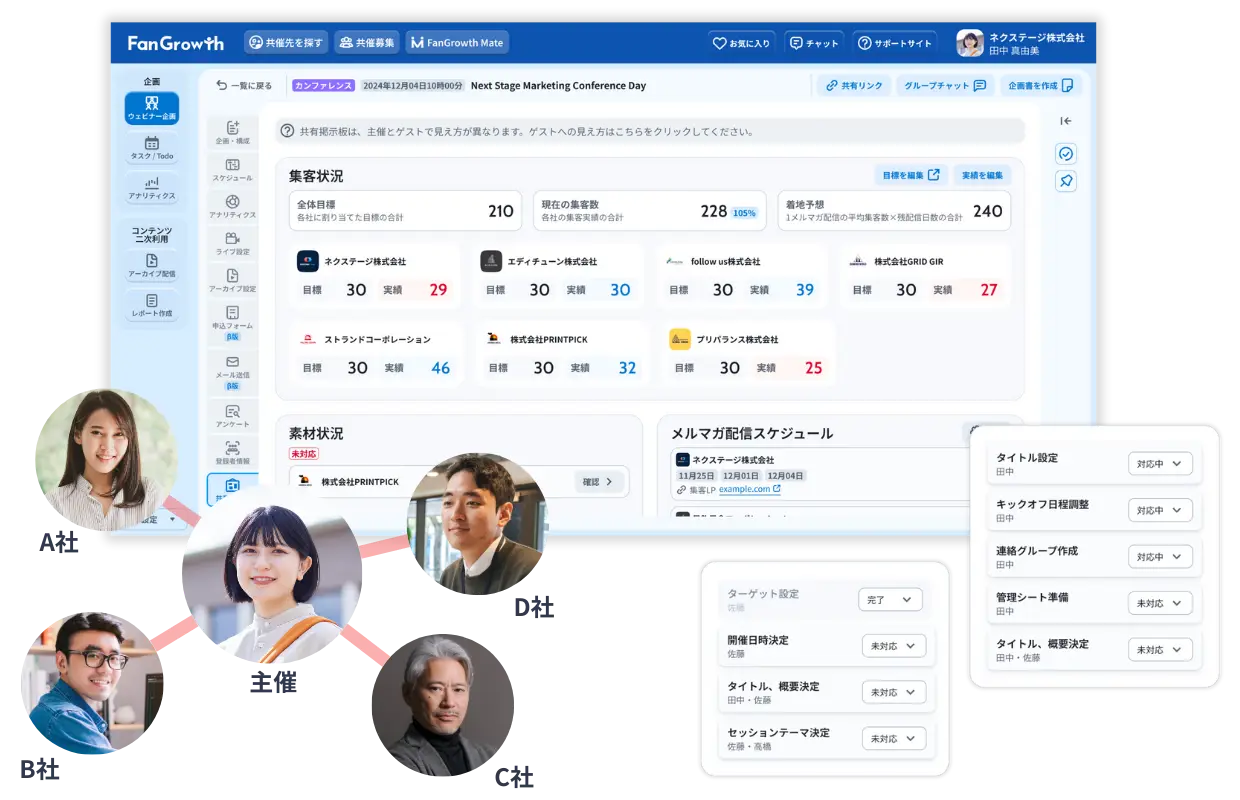Image resolution: width=1240 pixels, height=800 pixels.
Task: Go to 申込フォーム in the inner menu
Action: coord(232,323)
